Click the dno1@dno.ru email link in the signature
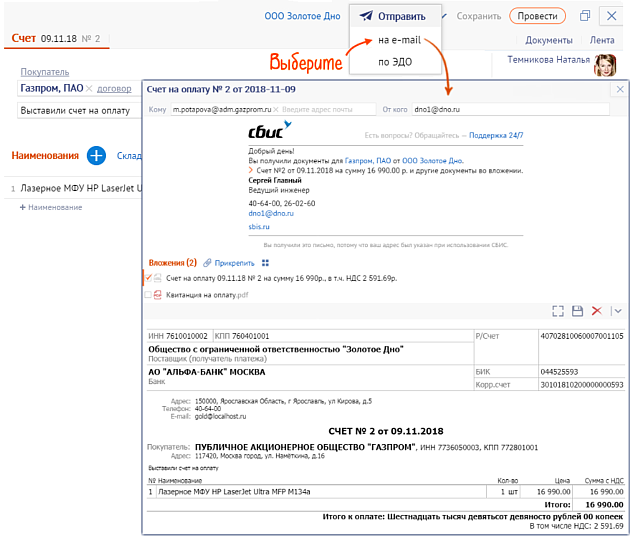Image resolution: width=630 pixels, height=537 pixels. (271, 213)
